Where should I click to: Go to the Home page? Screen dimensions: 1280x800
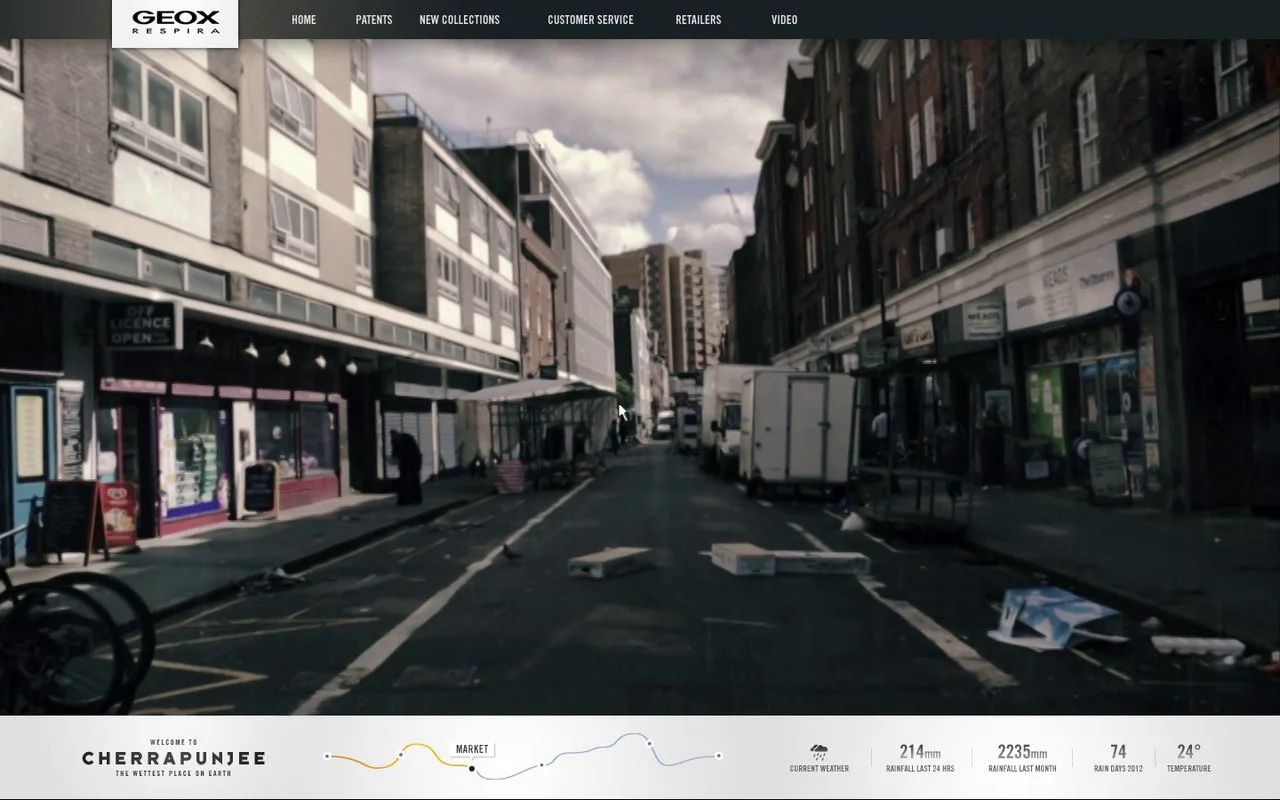[303, 20]
